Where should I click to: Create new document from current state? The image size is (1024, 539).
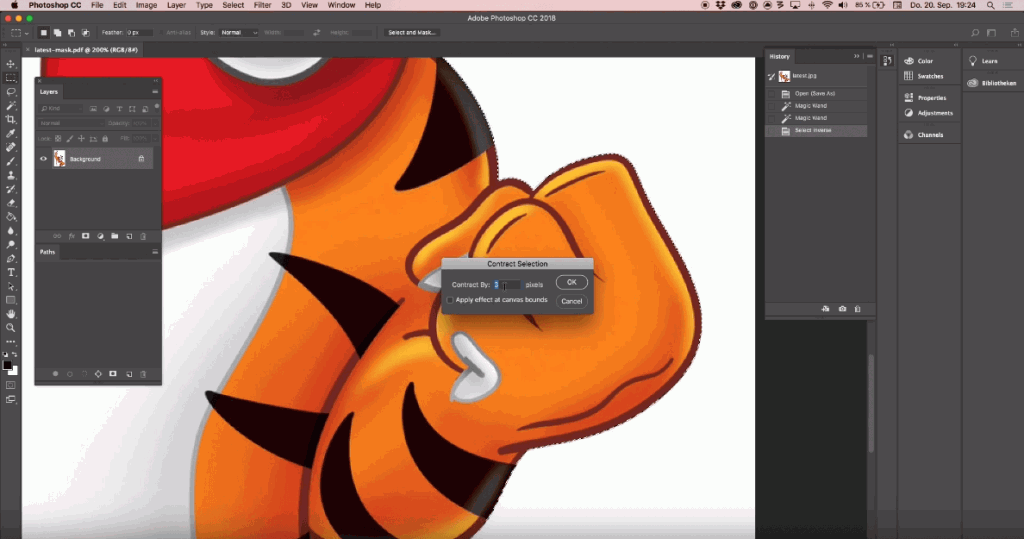[x=825, y=309]
